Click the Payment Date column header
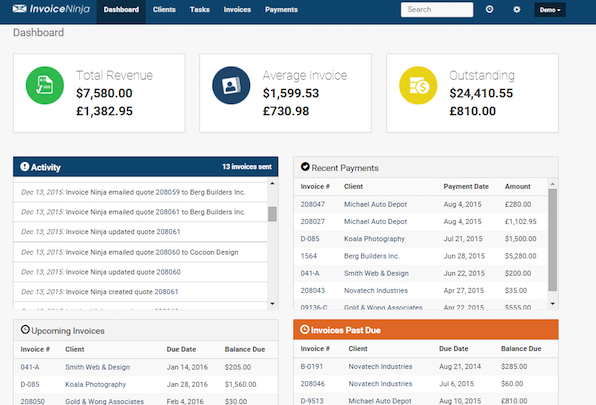This screenshot has height=405, width=596. [x=466, y=187]
